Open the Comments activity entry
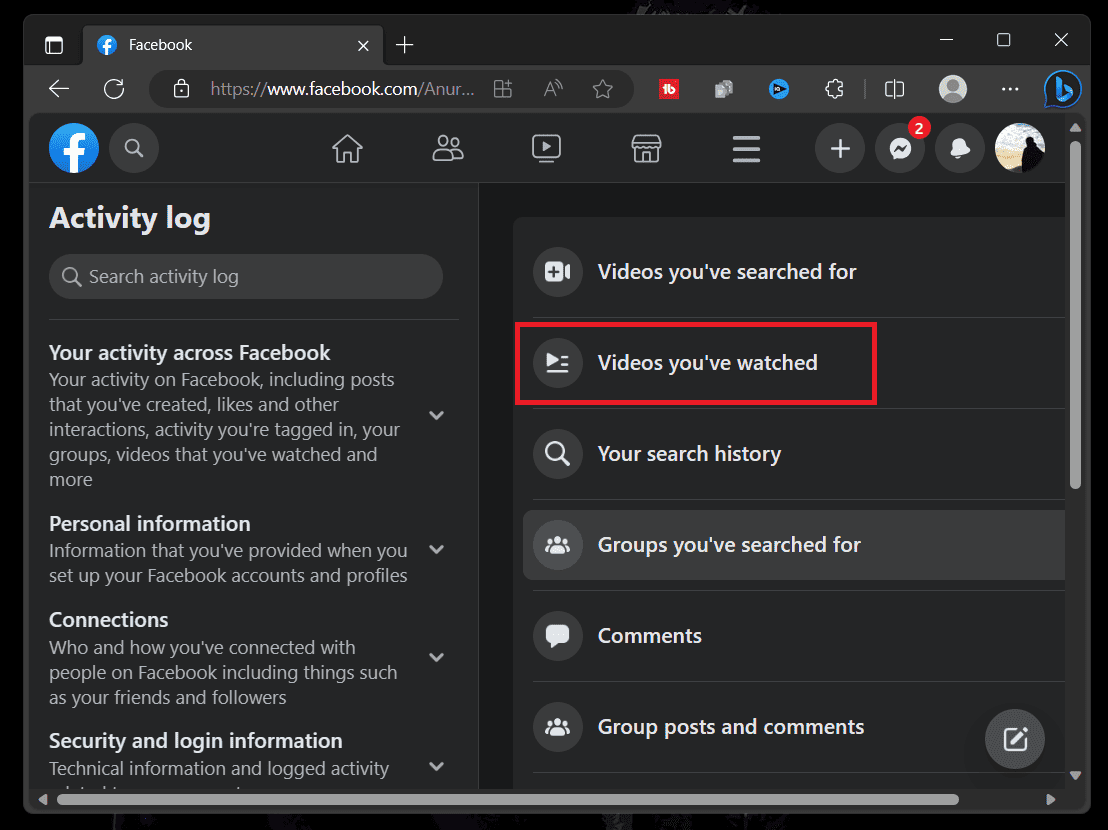Screen dimensions: 1108x830 pyautogui.click(x=794, y=636)
